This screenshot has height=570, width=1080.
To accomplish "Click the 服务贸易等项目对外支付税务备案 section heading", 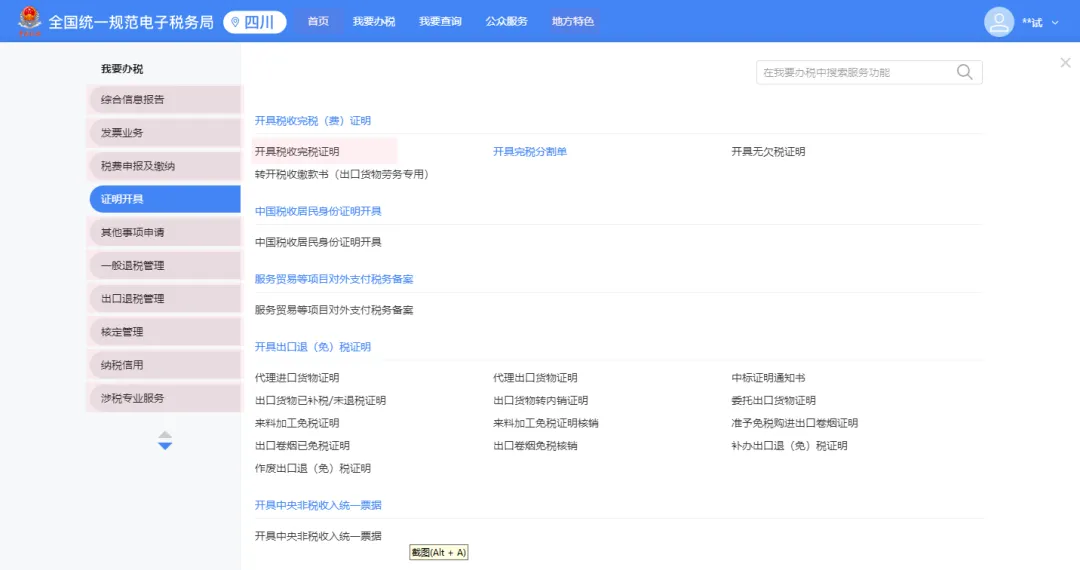I will [334, 279].
